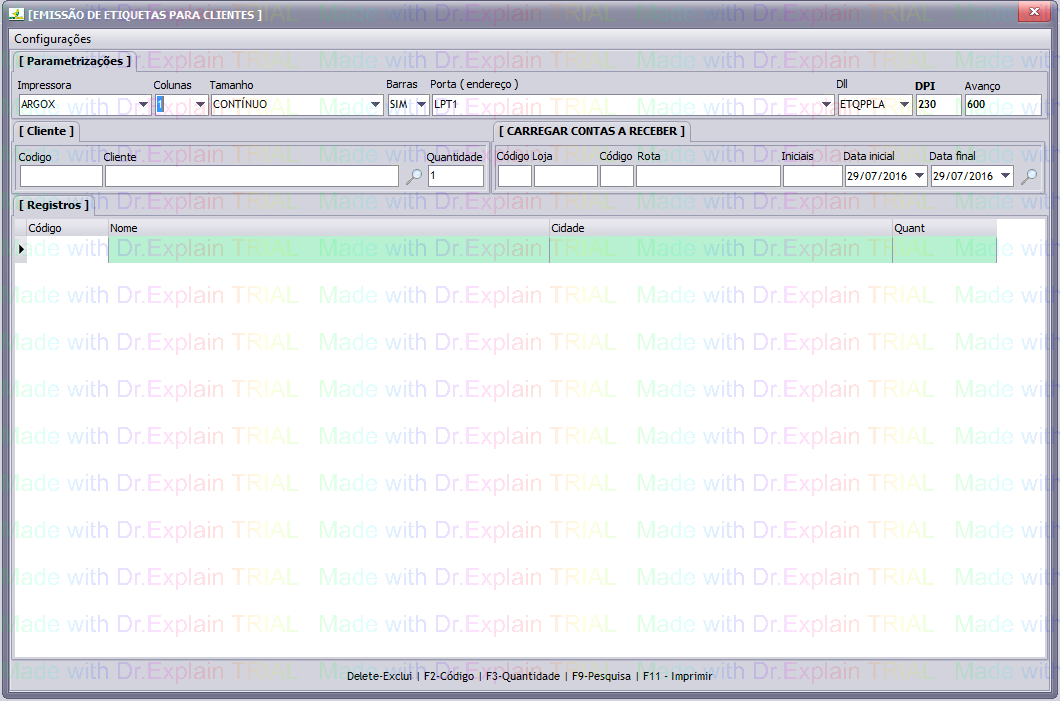Image resolution: width=1060 pixels, height=701 pixels.
Task: Select the Registros tab
Action: click(x=54, y=205)
